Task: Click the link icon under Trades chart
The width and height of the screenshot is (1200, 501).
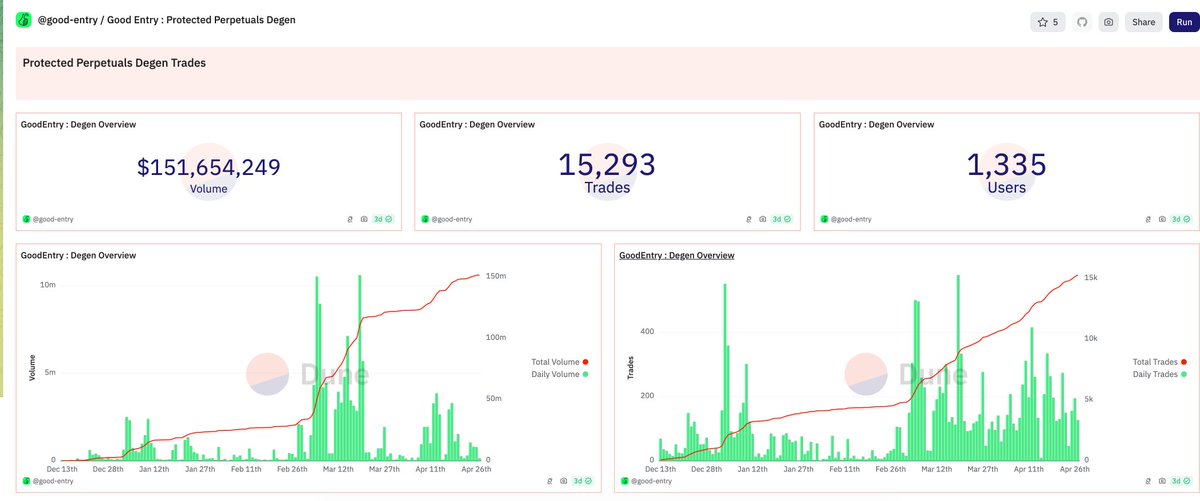Action: pyautogui.click(x=1148, y=482)
